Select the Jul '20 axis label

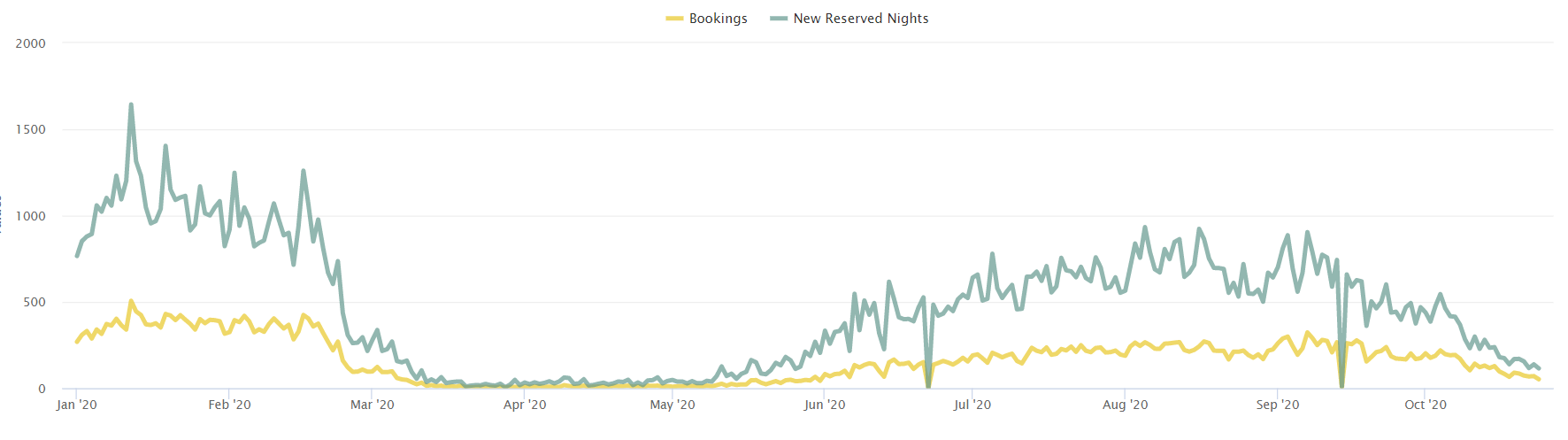click(x=972, y=405)
